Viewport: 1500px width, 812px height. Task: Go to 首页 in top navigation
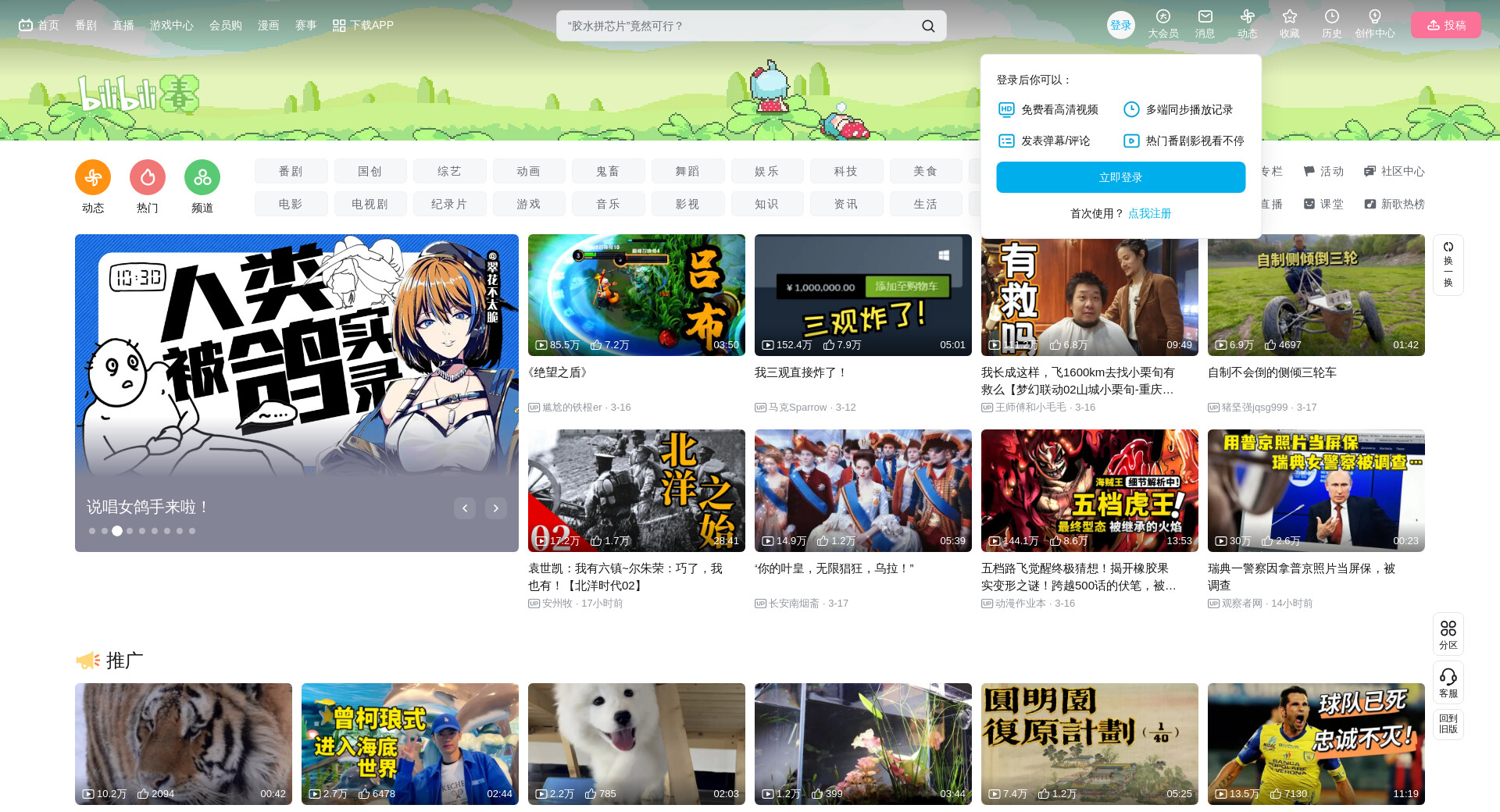(x=39, y=25)
